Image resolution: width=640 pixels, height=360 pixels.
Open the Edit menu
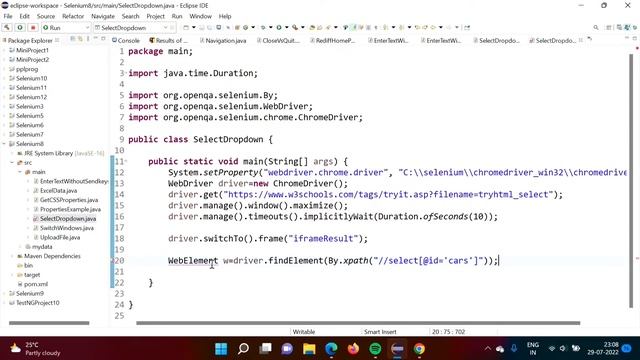24,16
